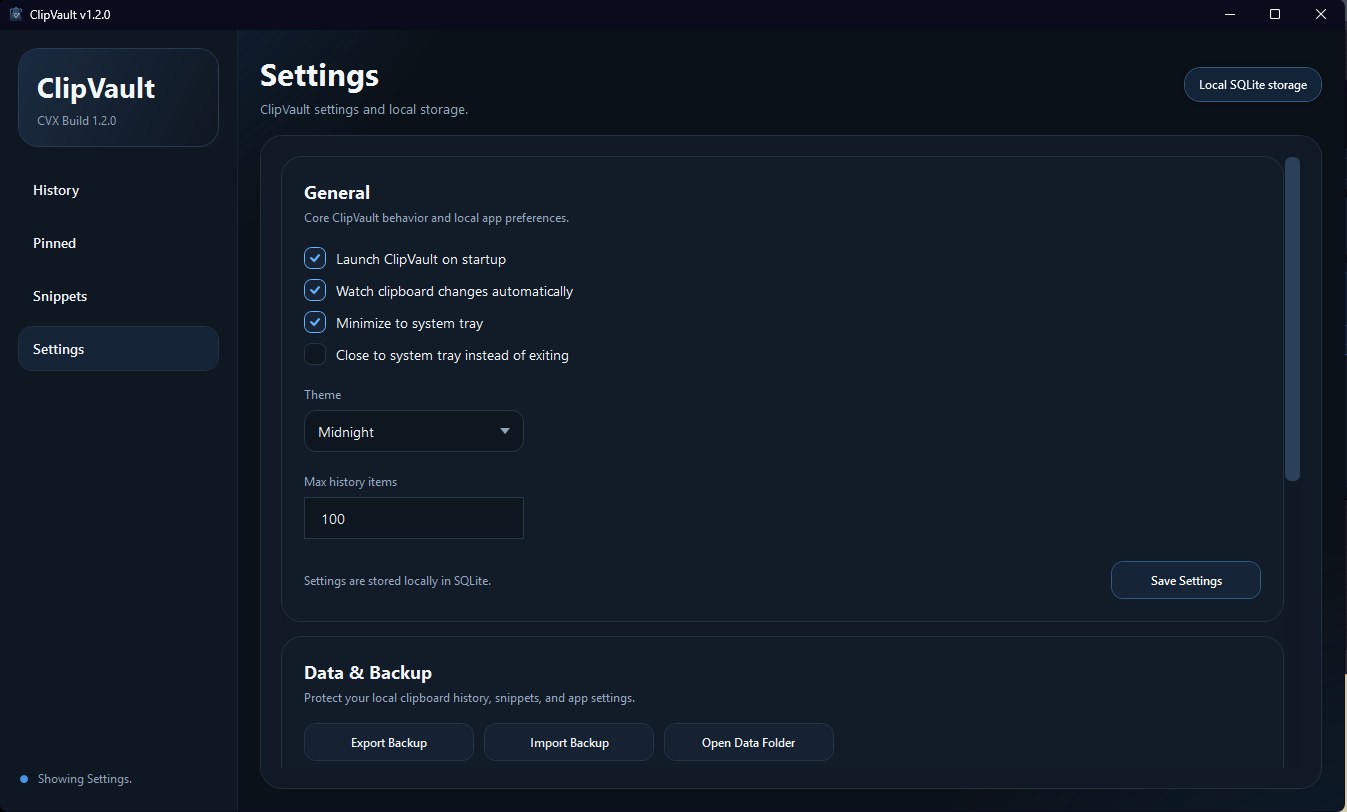Click the ClipVault icon in the title bar
This screenshot has height=812, width=1347.
(x=15, y=14)
